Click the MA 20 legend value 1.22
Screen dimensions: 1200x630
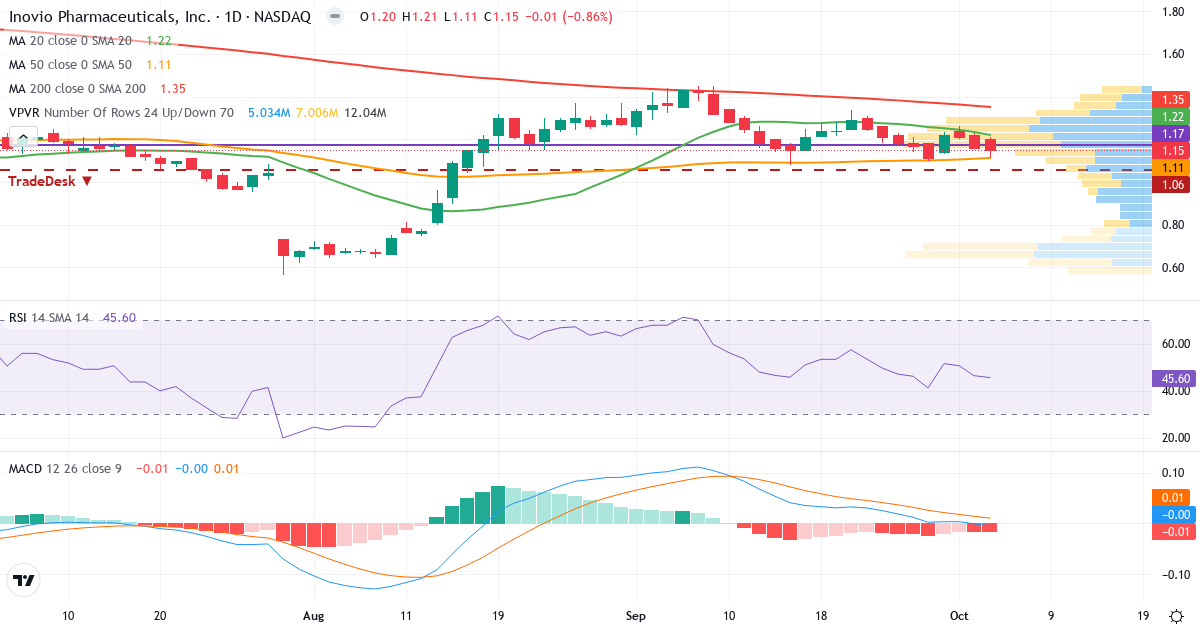[x=159, y=41]
